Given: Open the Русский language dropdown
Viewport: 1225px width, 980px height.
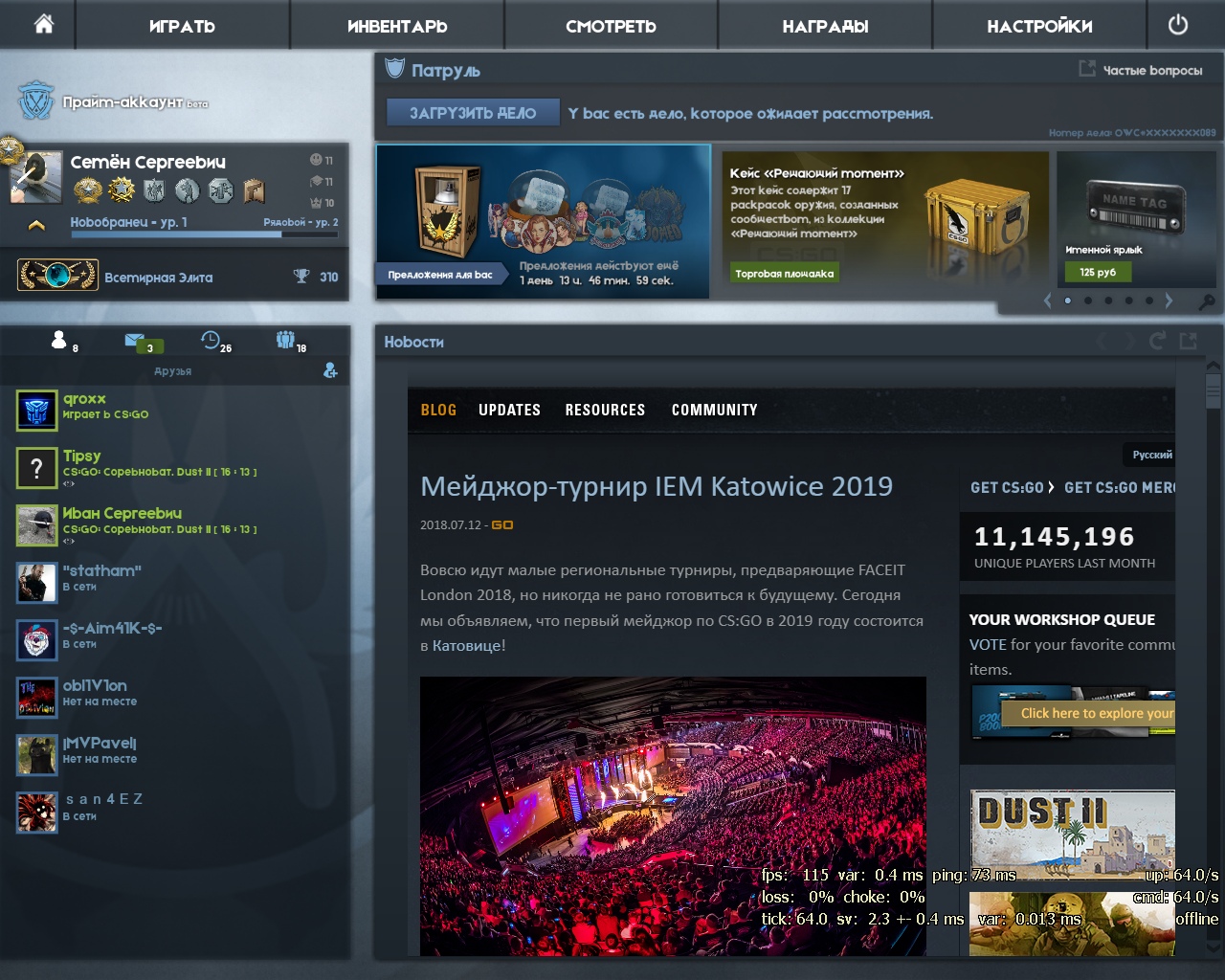Looking at the screenshot, I should coord(1151,455).
